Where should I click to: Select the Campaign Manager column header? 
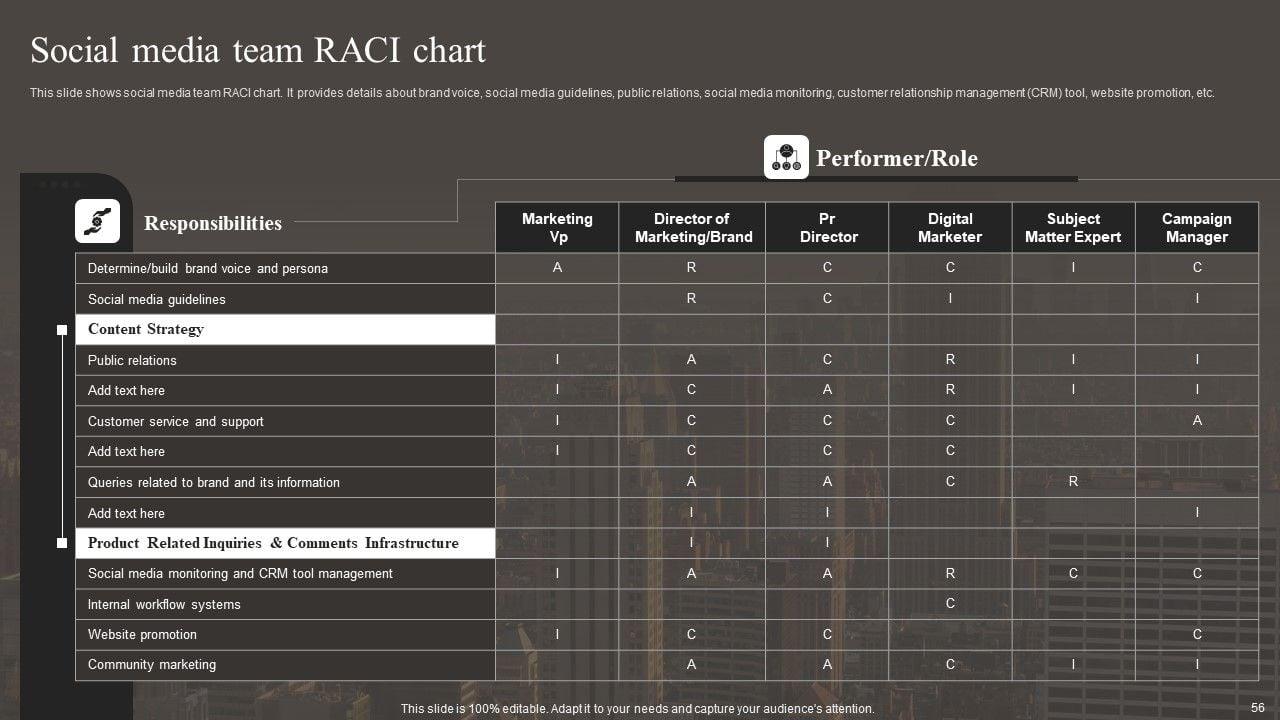[x=1196, y=228]
